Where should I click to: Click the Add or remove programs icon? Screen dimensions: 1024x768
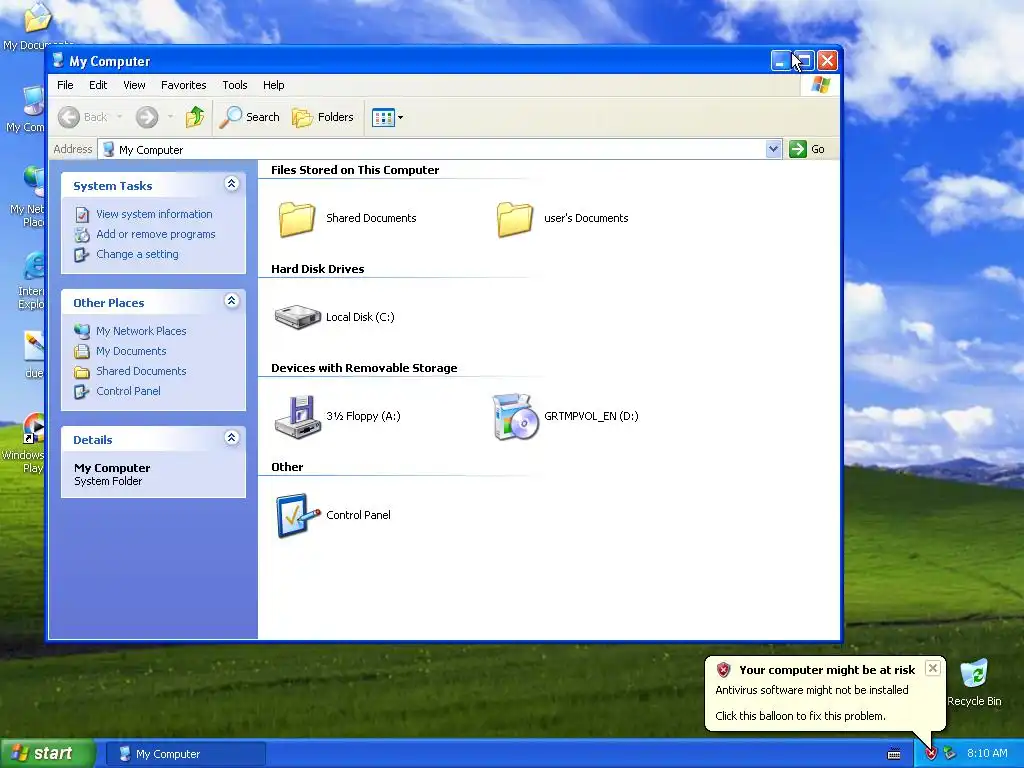pyautogui.click(x=82, y=234)
